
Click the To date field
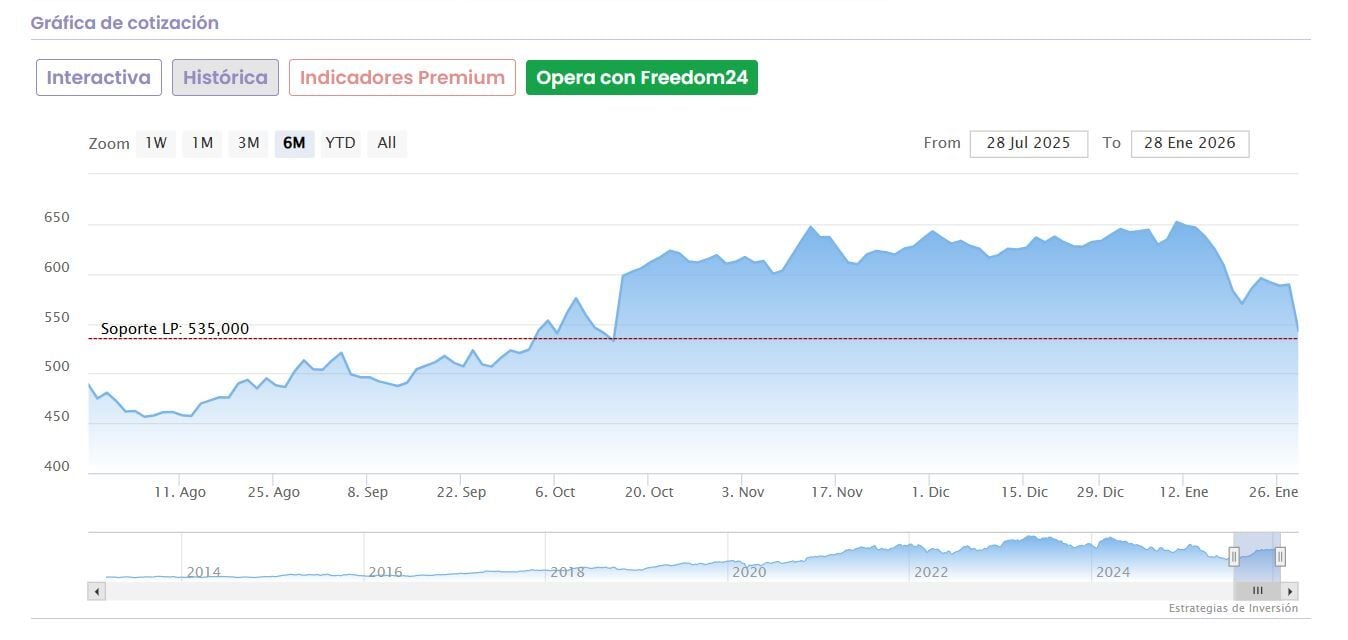(1189, 143)
